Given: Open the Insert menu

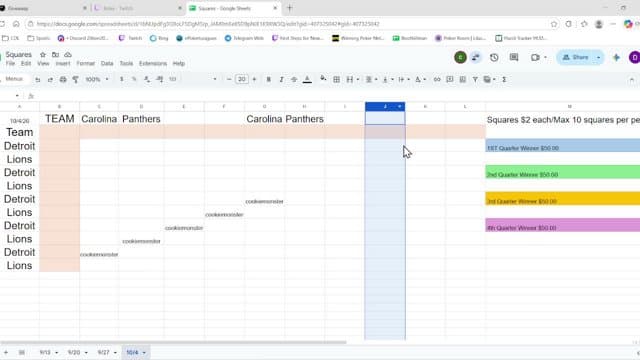Looking at the screenshot, I should (x=63, y=63).
